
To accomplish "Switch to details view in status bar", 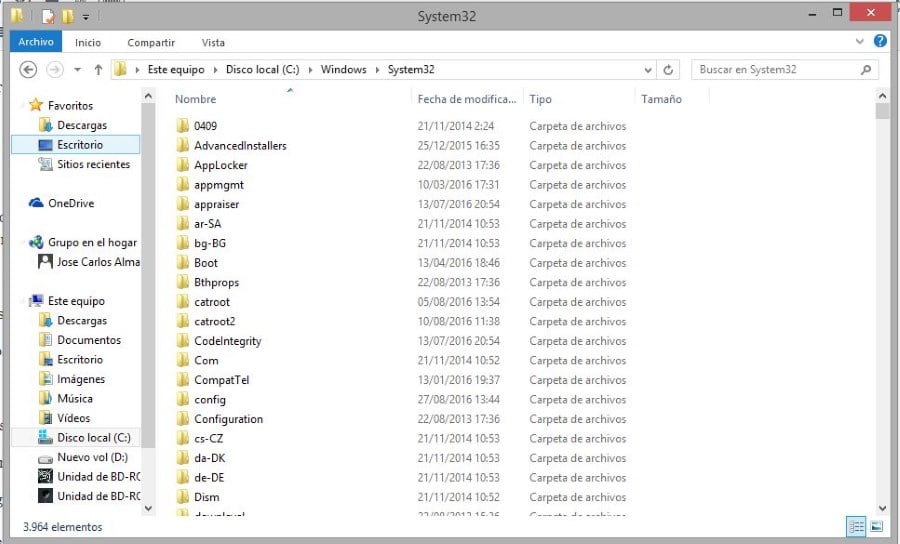I will tap(856, 526).
